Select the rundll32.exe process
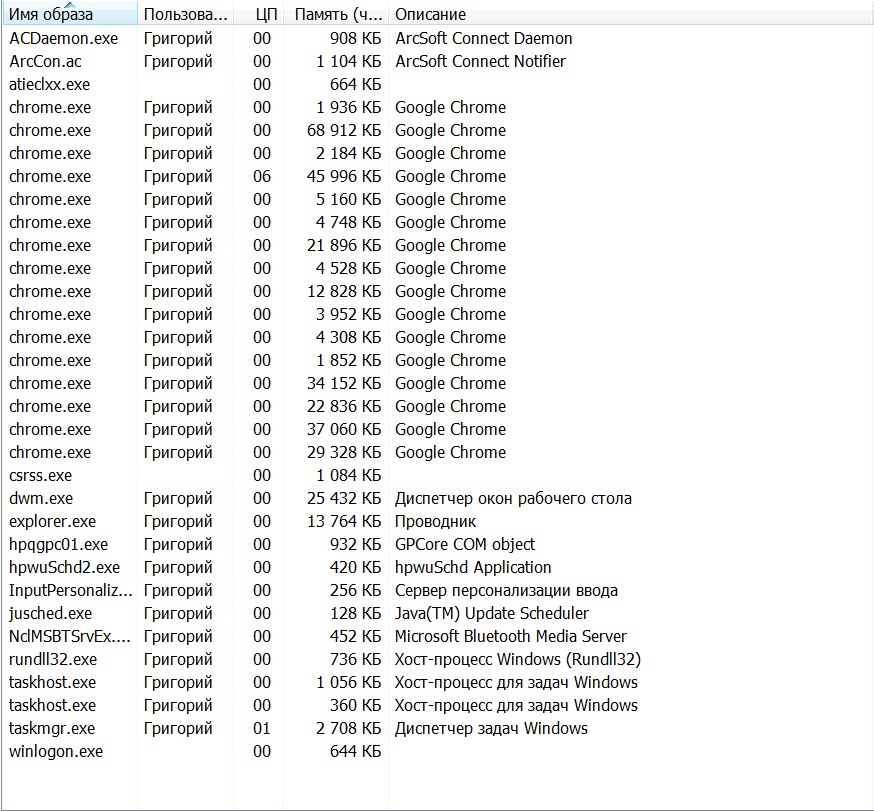This screenshot has height=811, width=874. click(53, 659)
